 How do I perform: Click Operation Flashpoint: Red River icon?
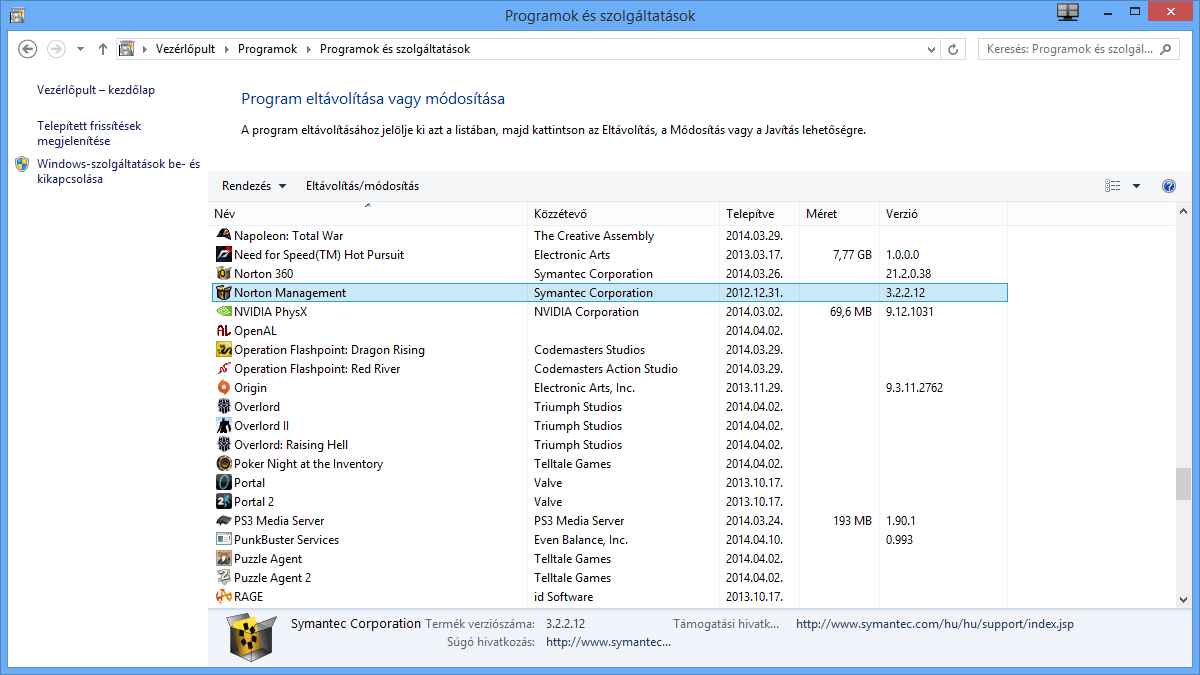click(x=224, y=369)
